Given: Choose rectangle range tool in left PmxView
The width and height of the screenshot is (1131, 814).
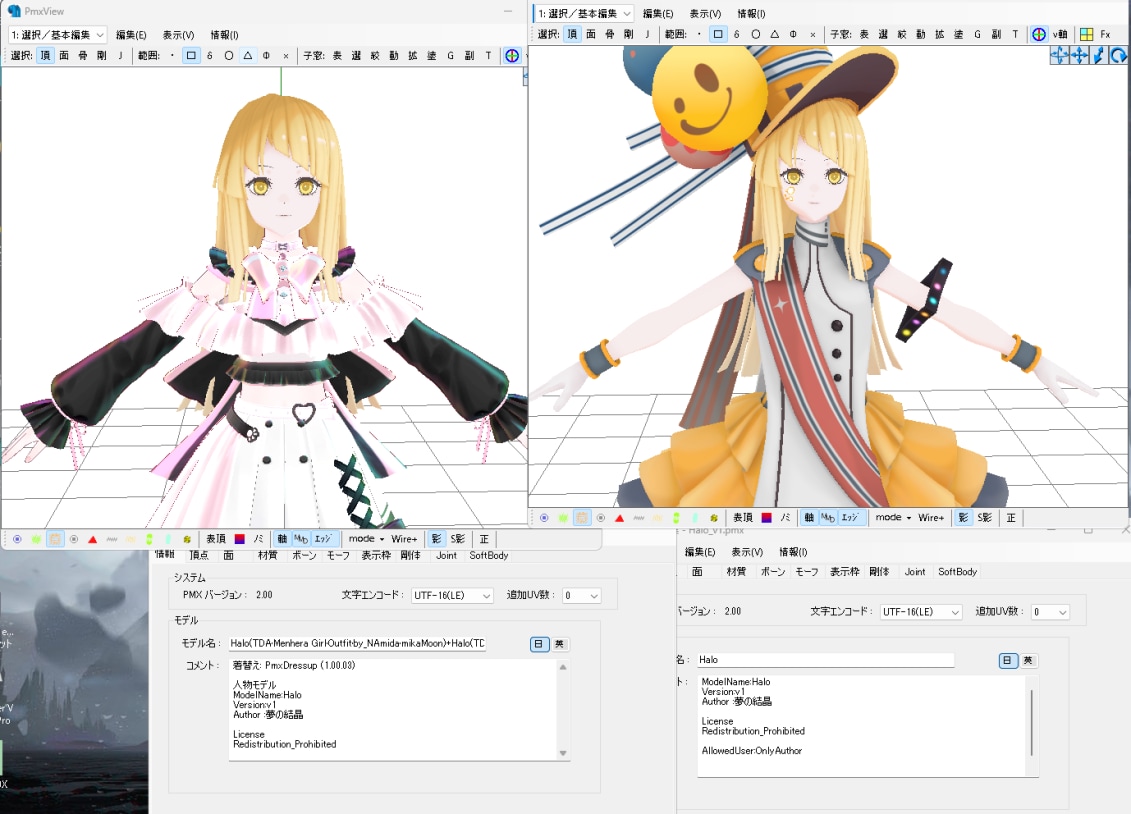Looking at the screenshot, I should point(191,56).
